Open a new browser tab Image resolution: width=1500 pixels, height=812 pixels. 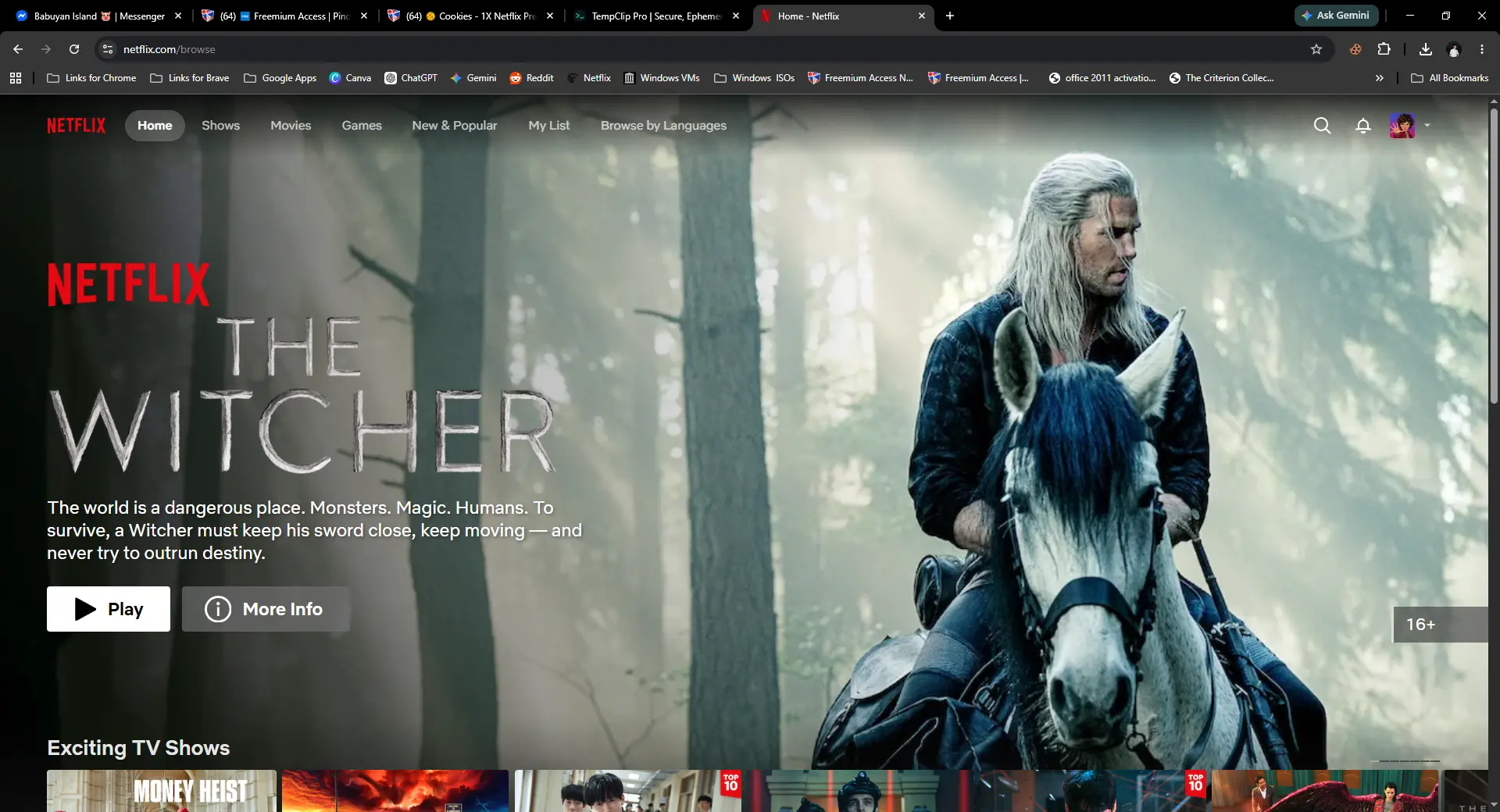point(950,16)
